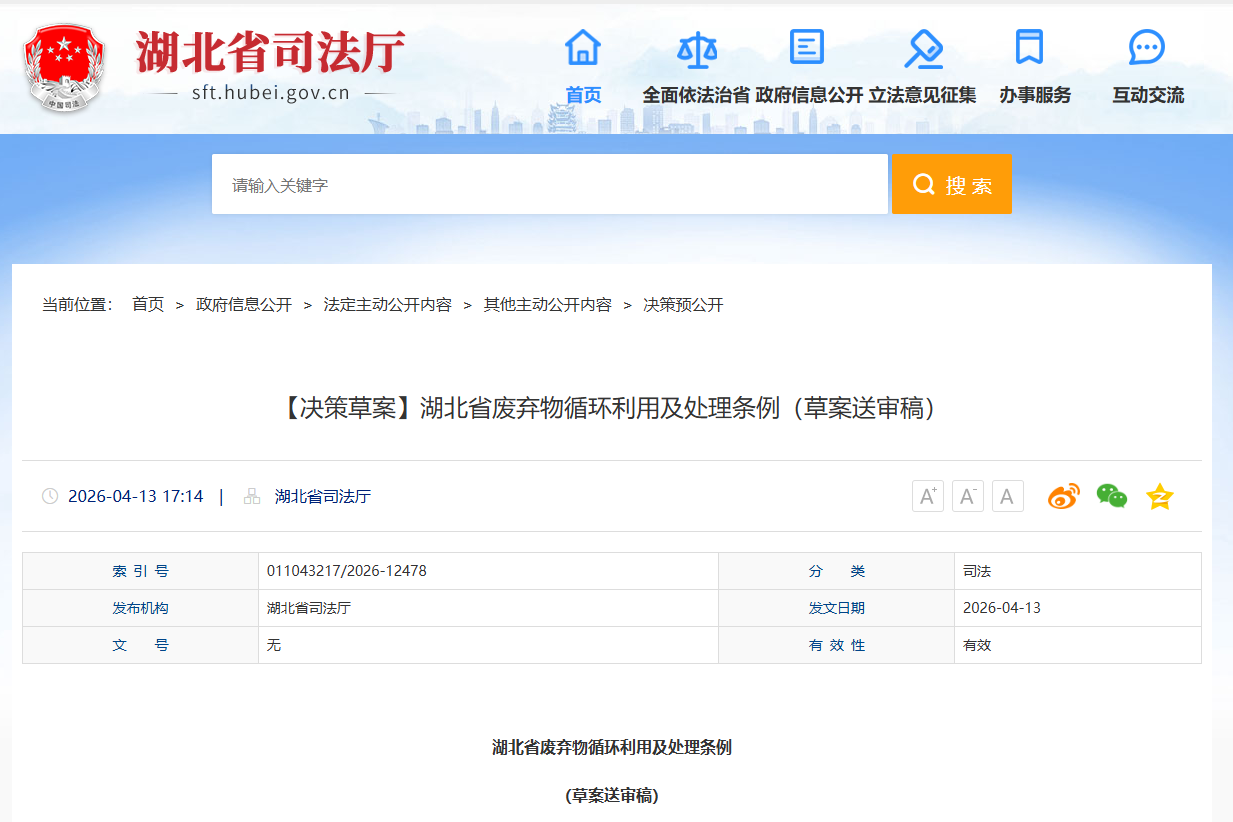The height and width of the screenshot is (822, 1233).
Task: Click the document icon above 政府信息公开
Action: click(807, 47)
